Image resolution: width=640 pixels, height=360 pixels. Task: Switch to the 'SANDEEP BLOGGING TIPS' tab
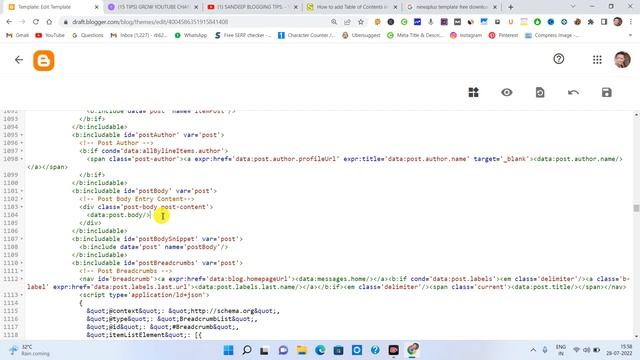253,7
